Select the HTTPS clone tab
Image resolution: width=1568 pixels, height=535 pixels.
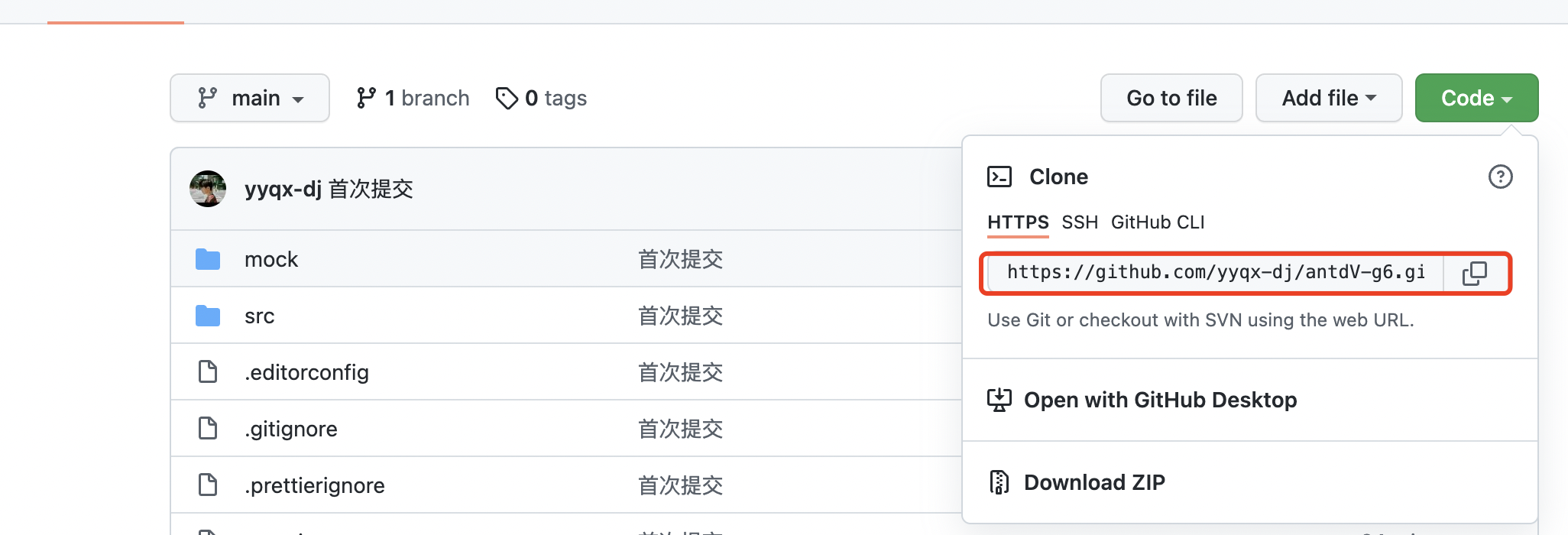click(1018, 222)
